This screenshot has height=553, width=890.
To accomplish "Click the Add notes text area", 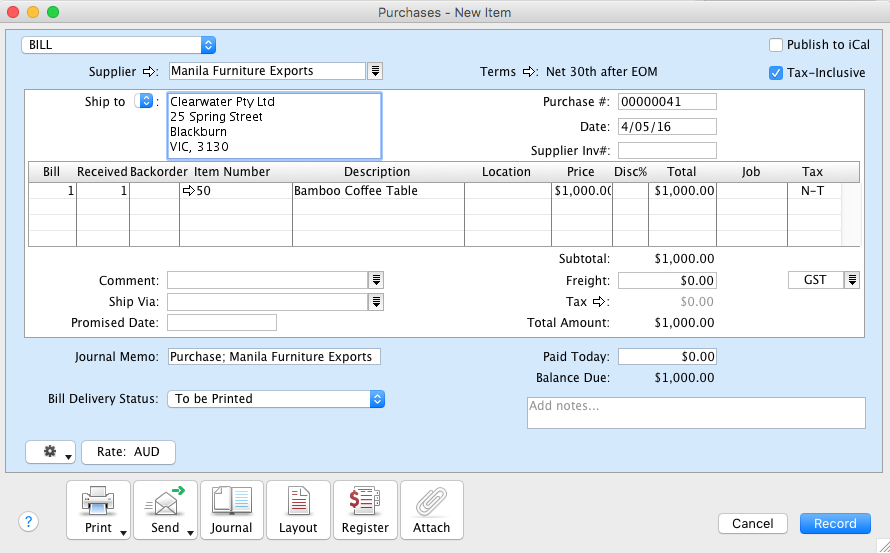I will [x=696, y=413].
